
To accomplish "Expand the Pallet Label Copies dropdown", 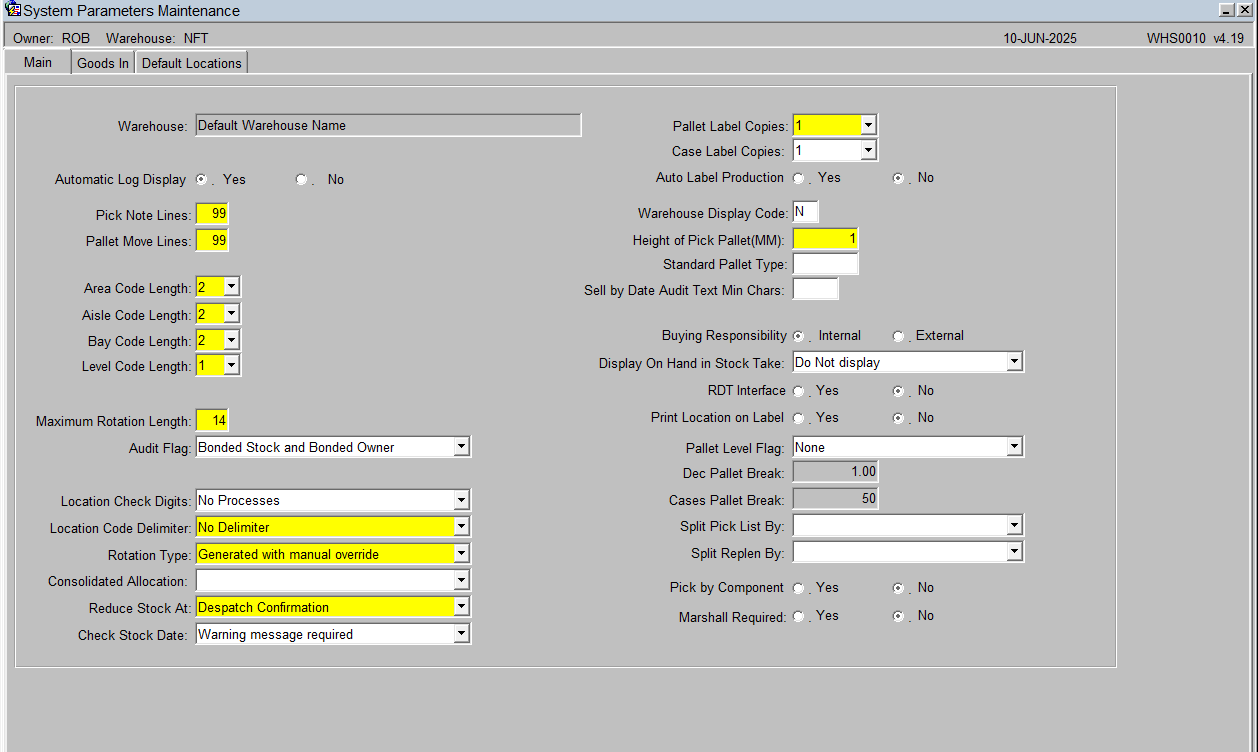I will coord(868,126).
